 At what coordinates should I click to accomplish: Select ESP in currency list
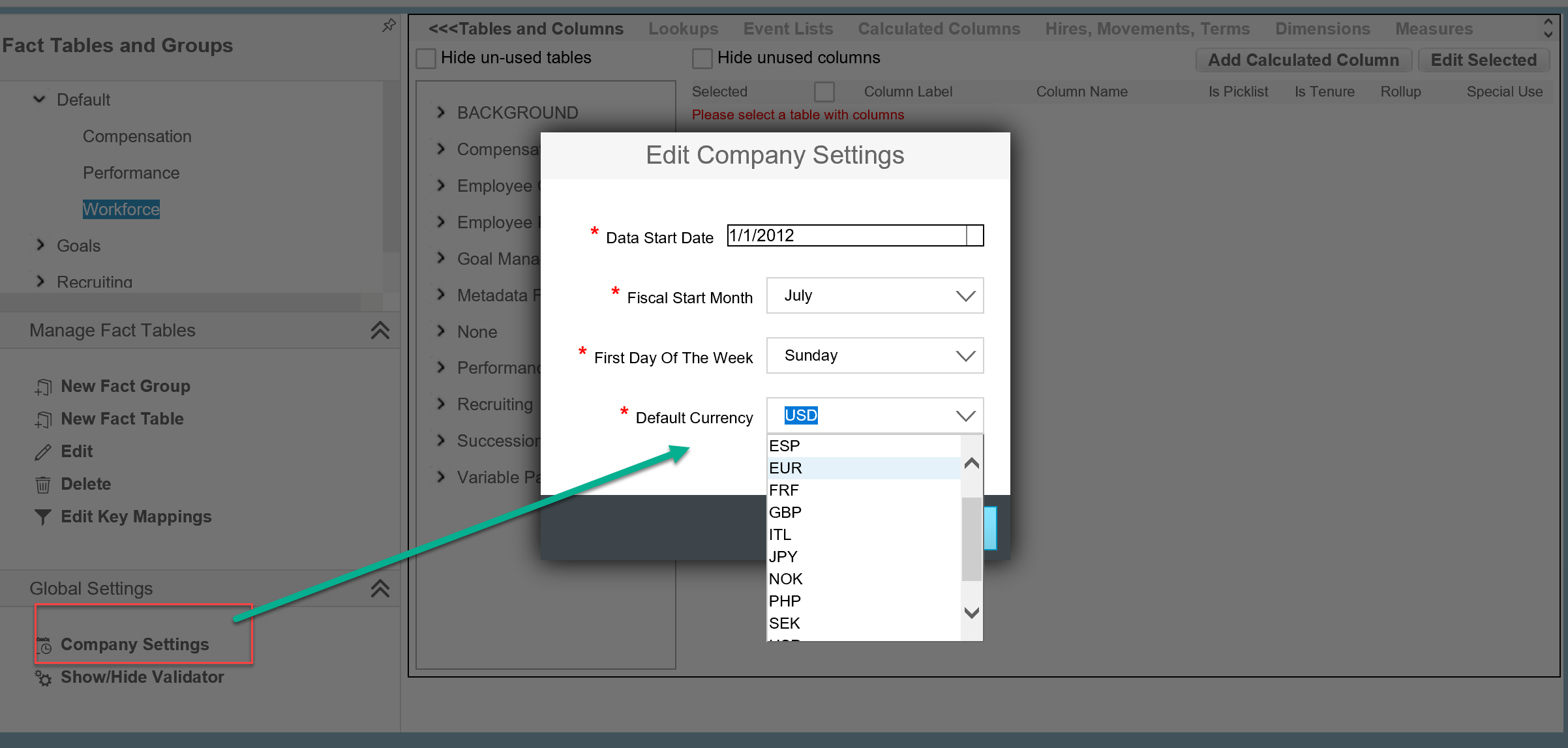tap(864, 446)
